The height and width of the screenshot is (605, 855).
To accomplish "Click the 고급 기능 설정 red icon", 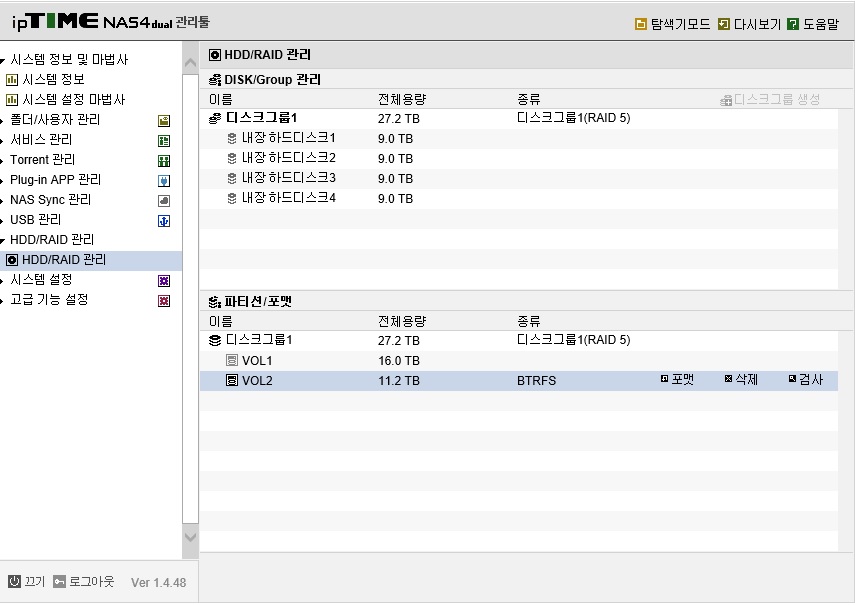I will pyautogui.click(x=164, y=301).
